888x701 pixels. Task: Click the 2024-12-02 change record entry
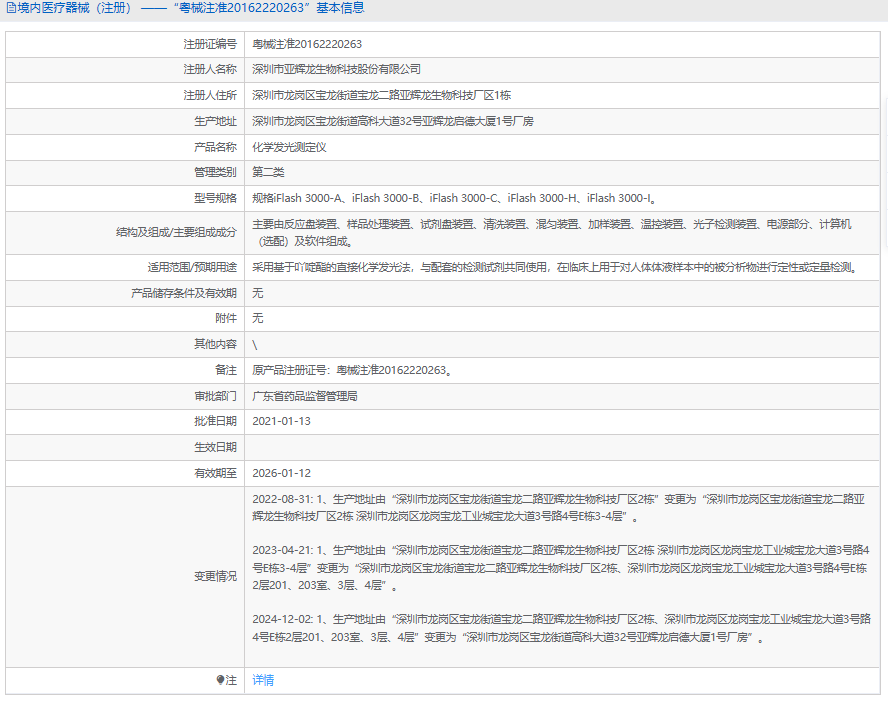pos(561,629)
